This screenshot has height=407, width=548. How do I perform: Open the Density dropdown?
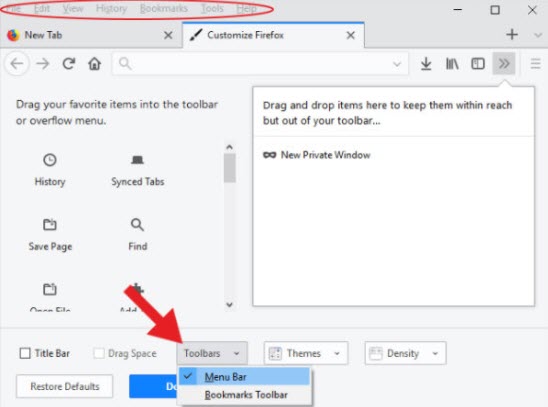[405, 353]
